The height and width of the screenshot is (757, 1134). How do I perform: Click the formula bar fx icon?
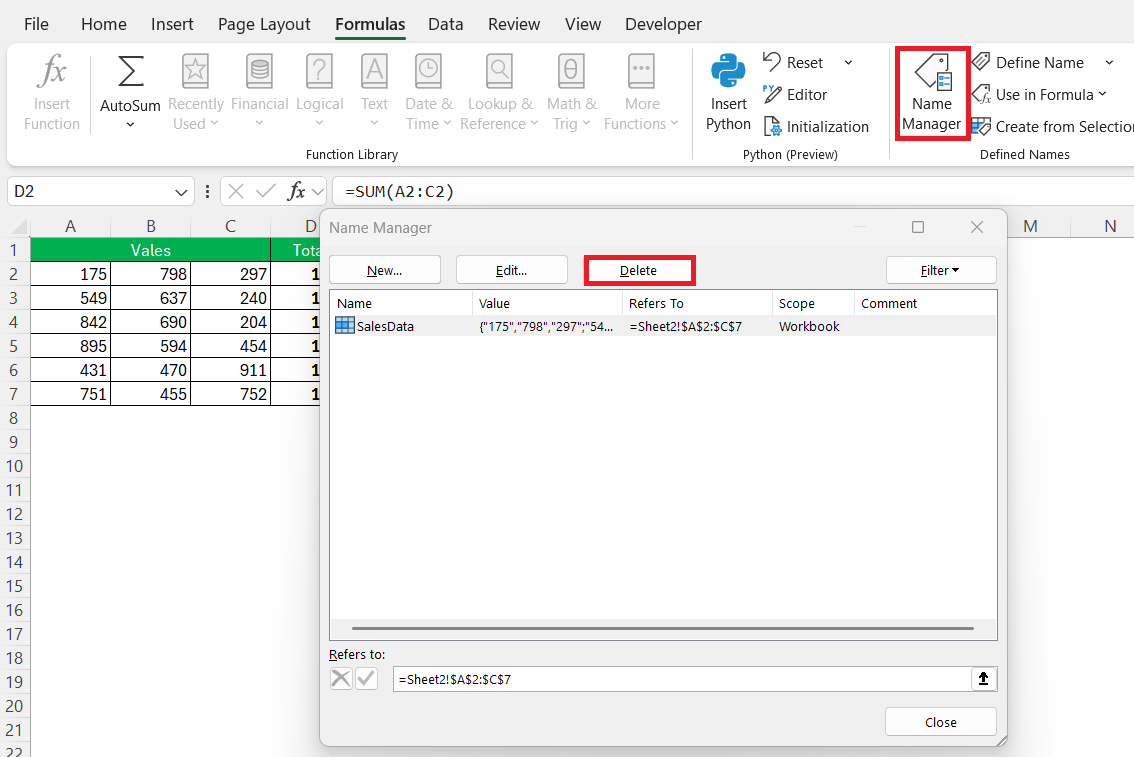(x=296, y=191)
